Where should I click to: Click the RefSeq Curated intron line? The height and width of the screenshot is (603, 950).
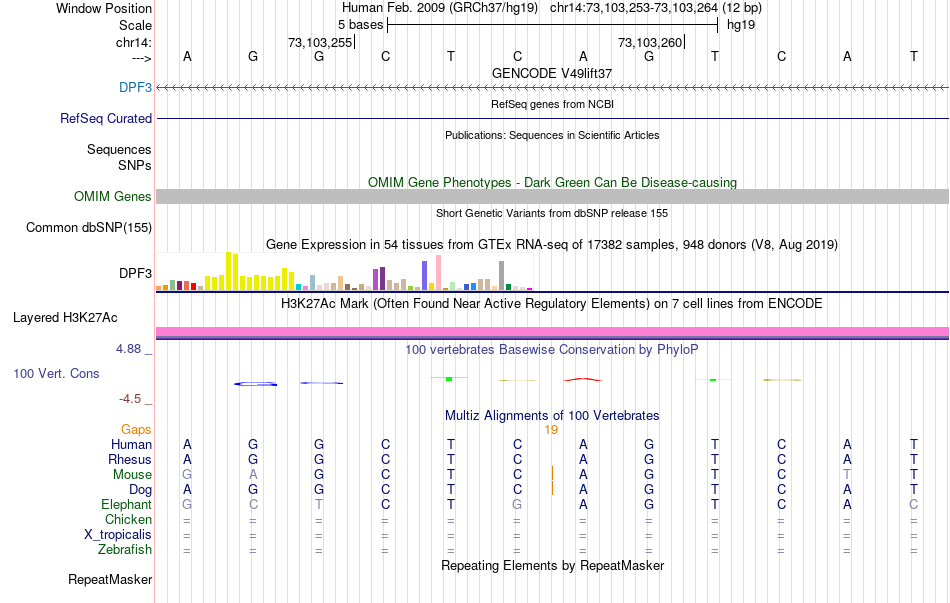(x=553, y=118)
